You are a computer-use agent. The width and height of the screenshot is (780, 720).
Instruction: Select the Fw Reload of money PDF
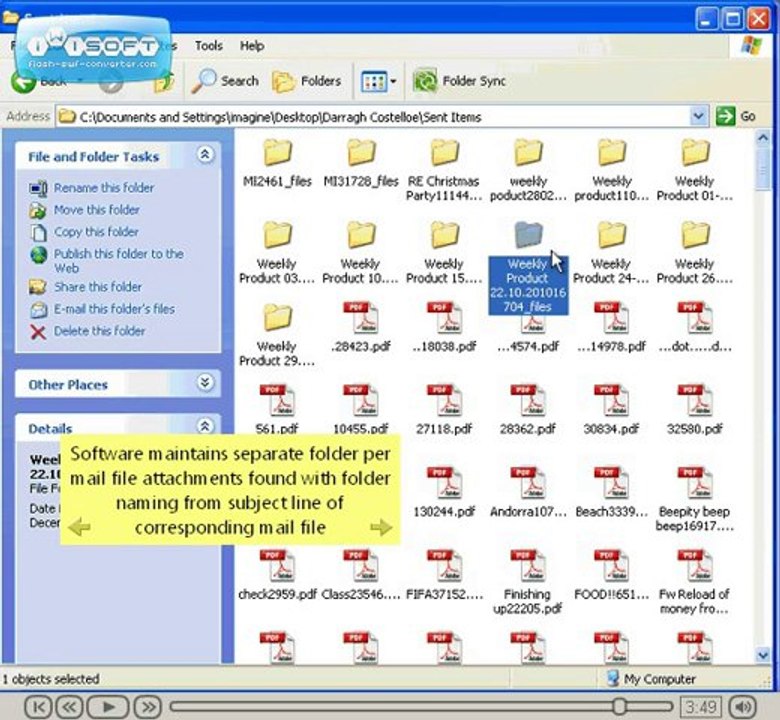click(x=695, y=582)
